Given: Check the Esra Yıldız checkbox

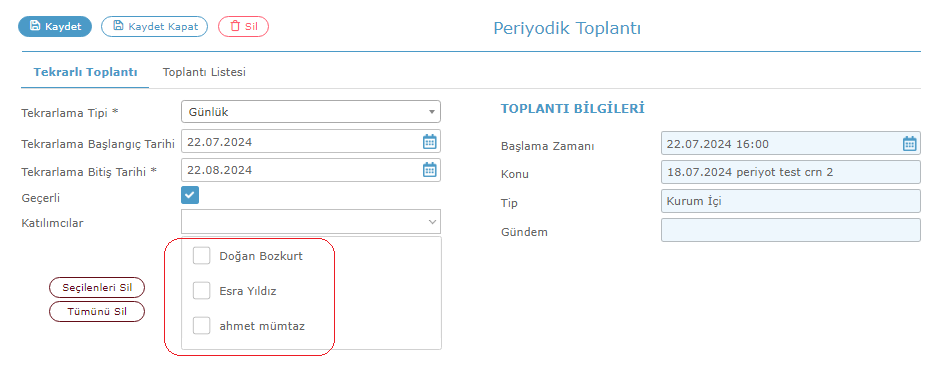Looking at the screenshot, I should (x=201, y=291).
